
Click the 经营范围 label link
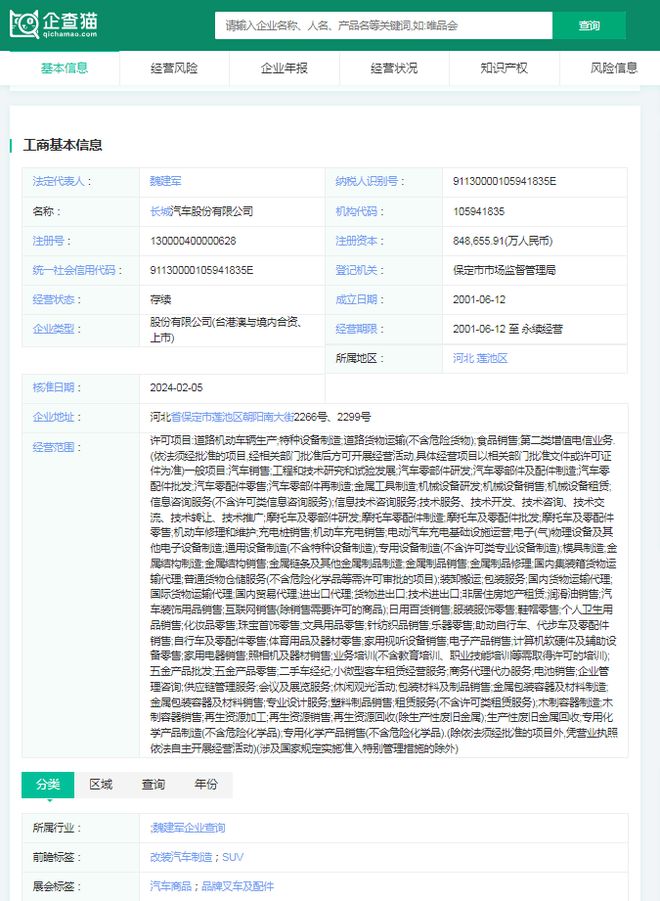click(53, 446)
